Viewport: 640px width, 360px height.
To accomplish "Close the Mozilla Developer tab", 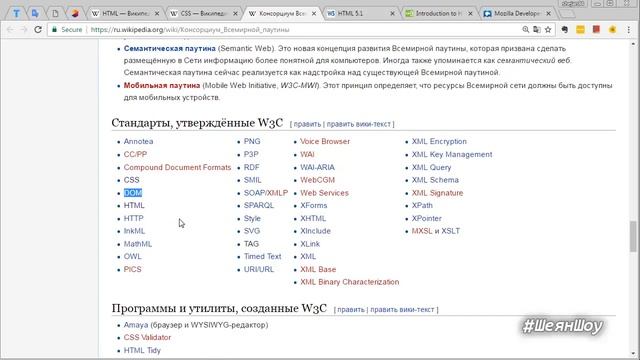I will pos(549,13).
